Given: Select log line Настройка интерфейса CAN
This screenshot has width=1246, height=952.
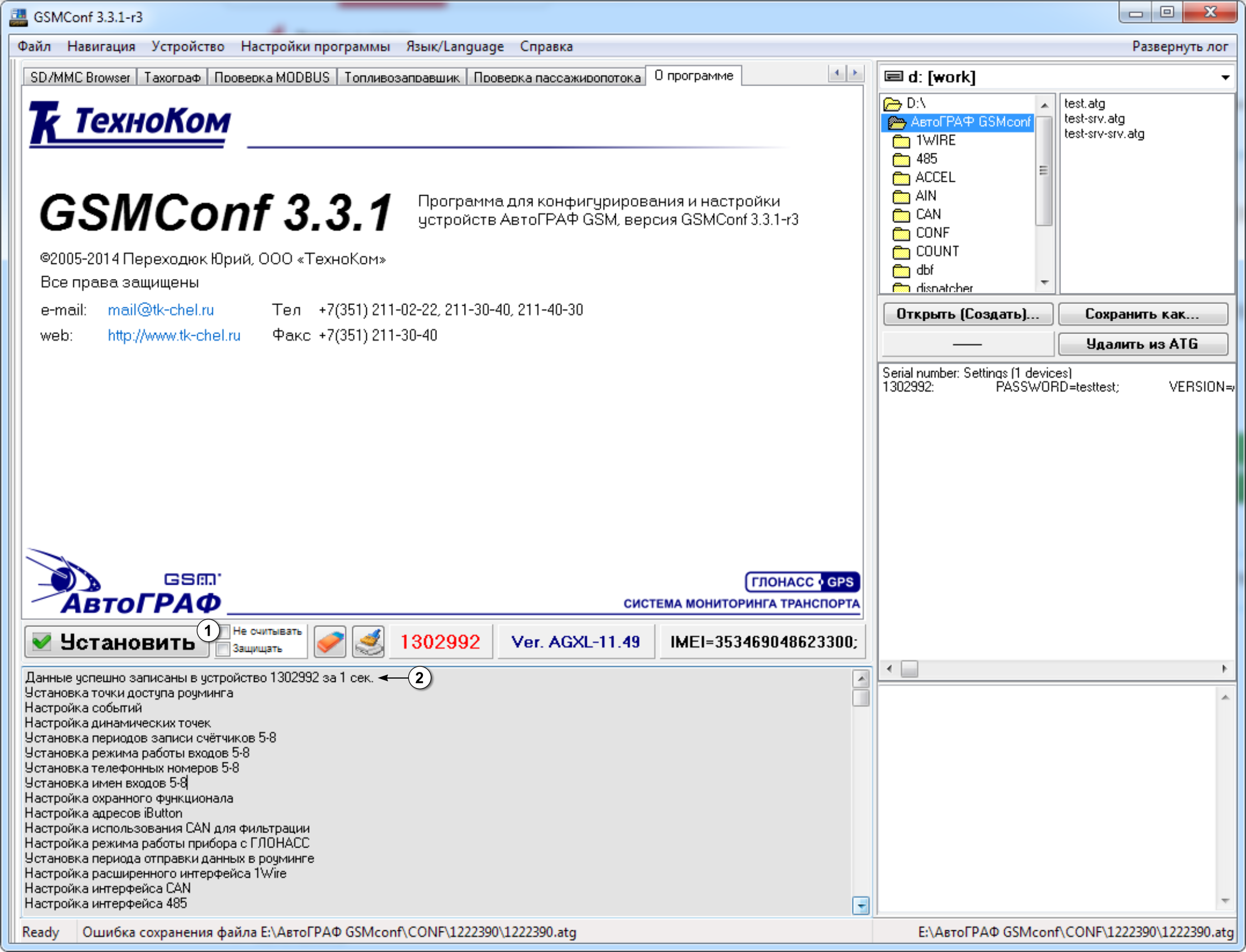Looking at the screenshot, I should (x=108, y=889).
